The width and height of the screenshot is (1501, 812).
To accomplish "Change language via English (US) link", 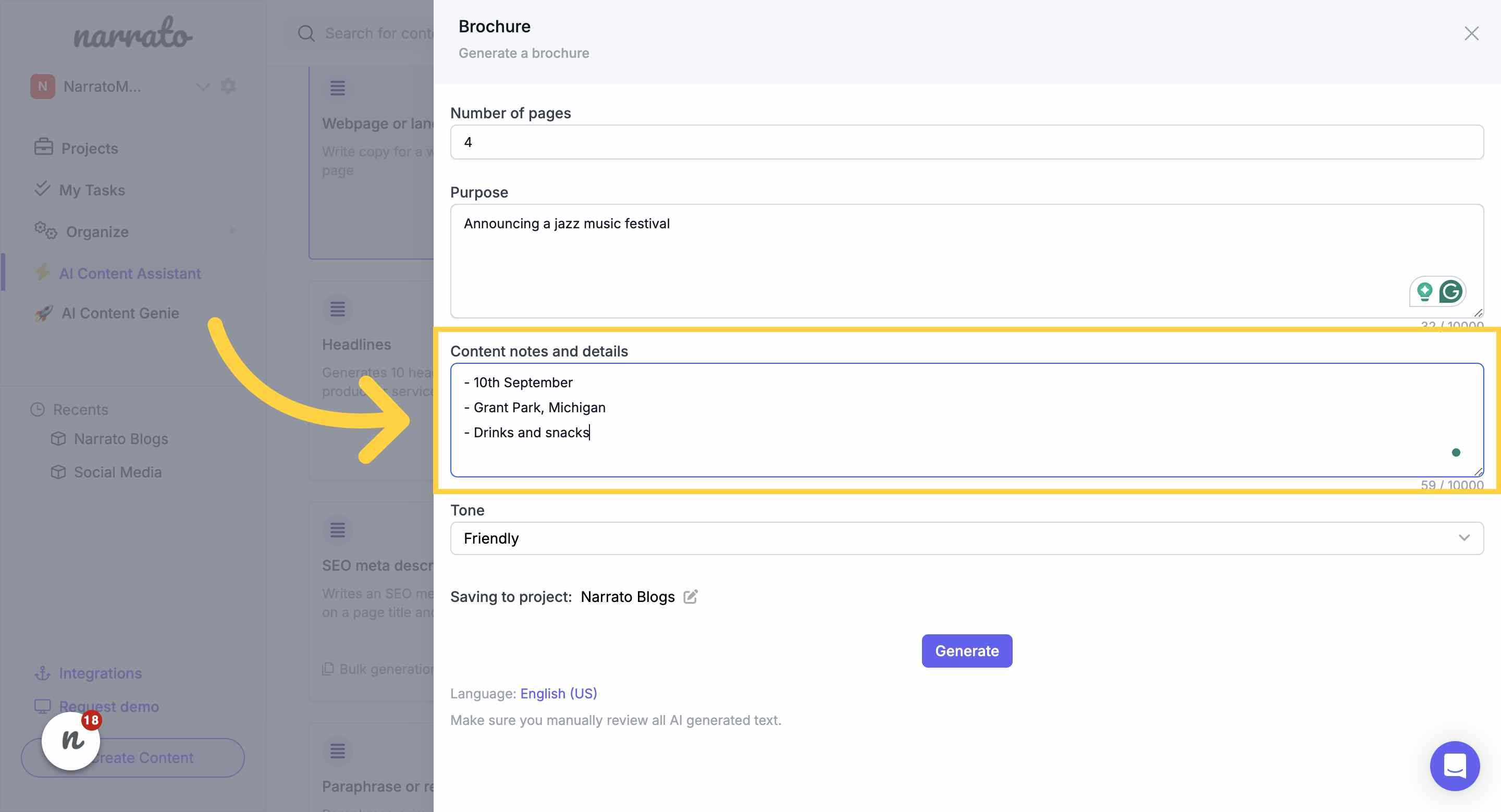I will click(558, 693).
